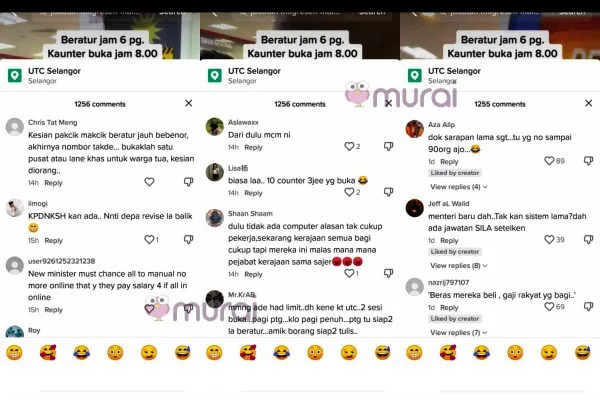Expand View replies (8) under Jeff aL Walid
This screenshot has width=600, height=400.
click(458, 266)
